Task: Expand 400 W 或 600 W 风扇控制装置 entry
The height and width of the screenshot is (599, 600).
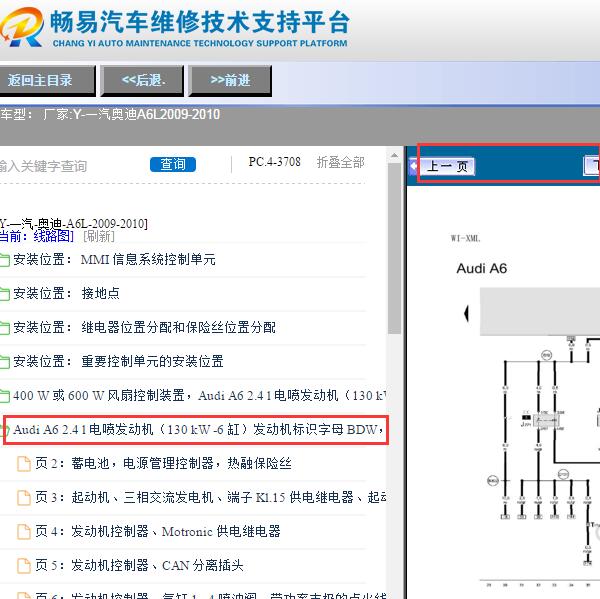Action: [x=199, y=395]
